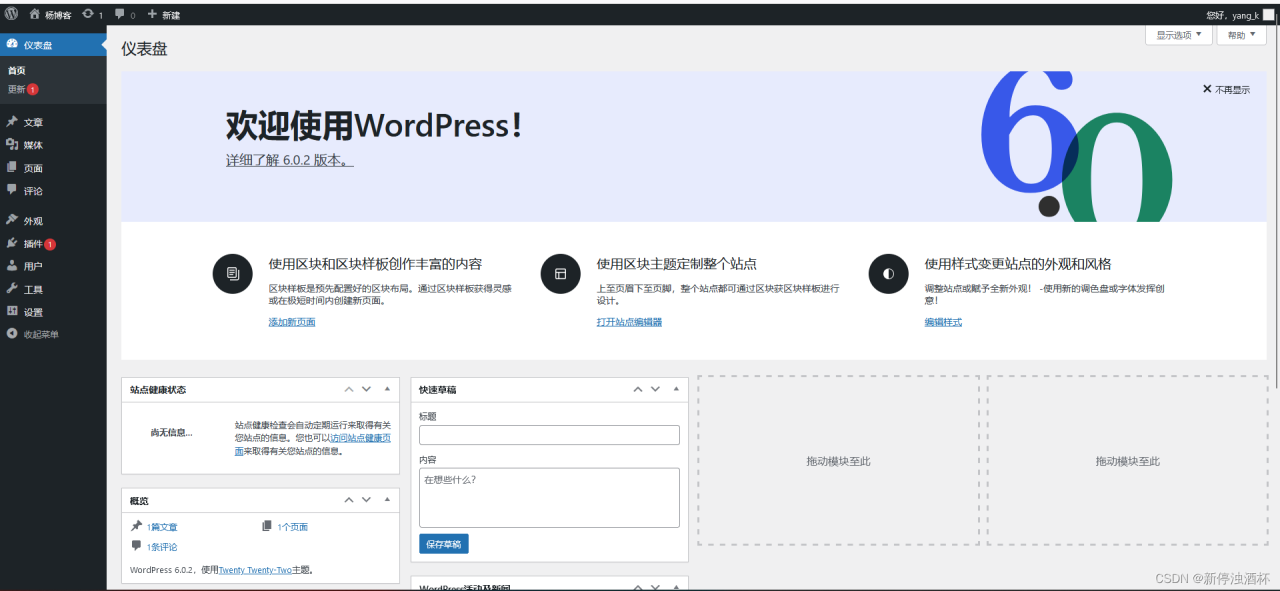Focus the 内容 text area
Image resolution: width=1280 pixels, height=591 pixels.
(x=549, y=497)
